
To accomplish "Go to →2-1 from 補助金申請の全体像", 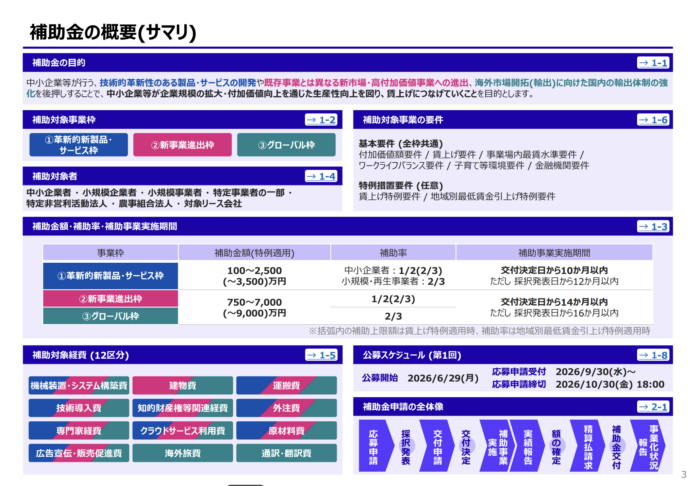I will 653,407.
